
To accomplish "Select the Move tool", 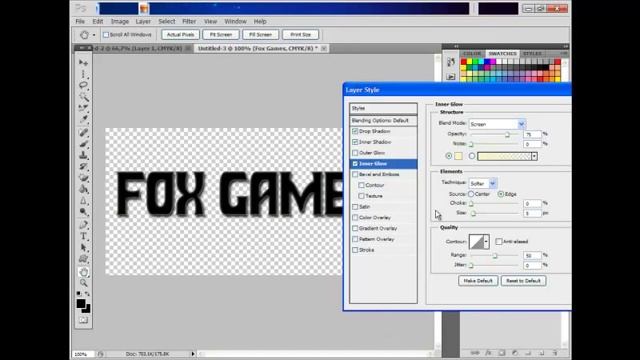I will (83, 62).
